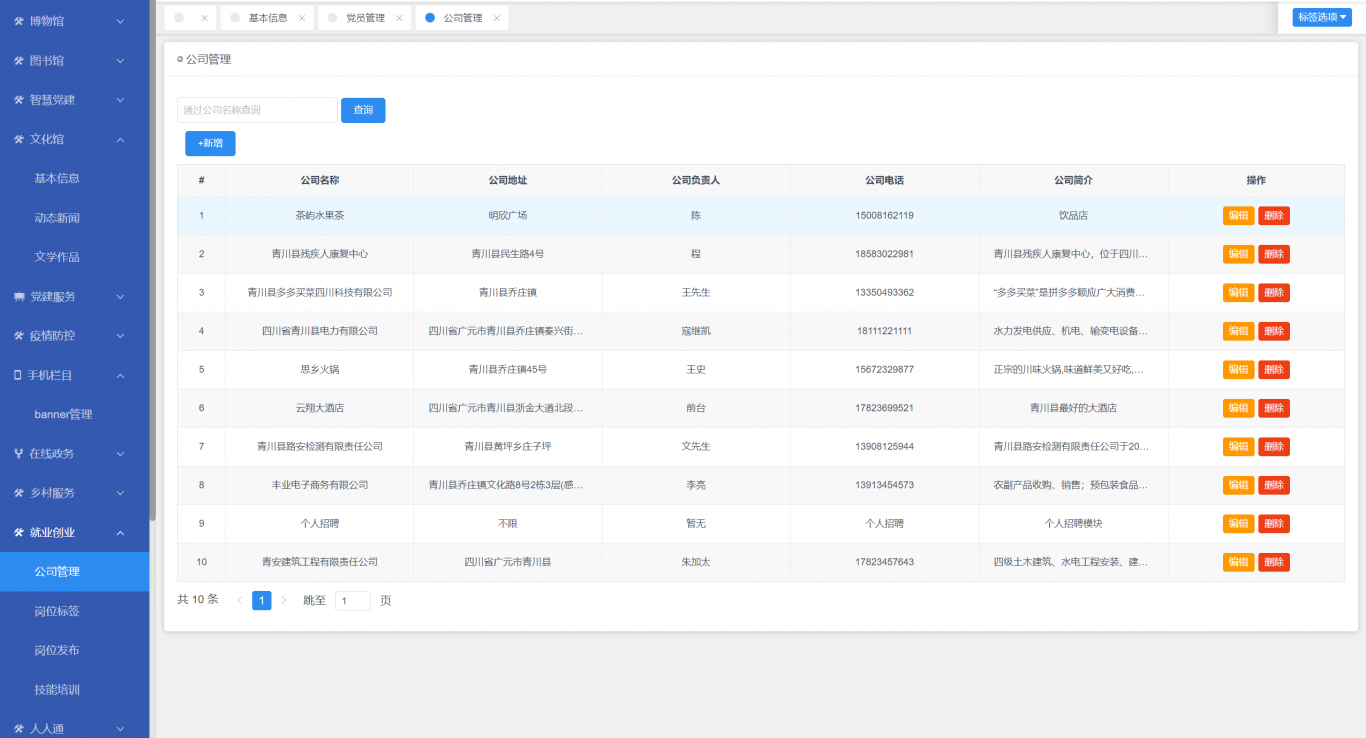Click phone number 15008162119

(x=885, y=216)
